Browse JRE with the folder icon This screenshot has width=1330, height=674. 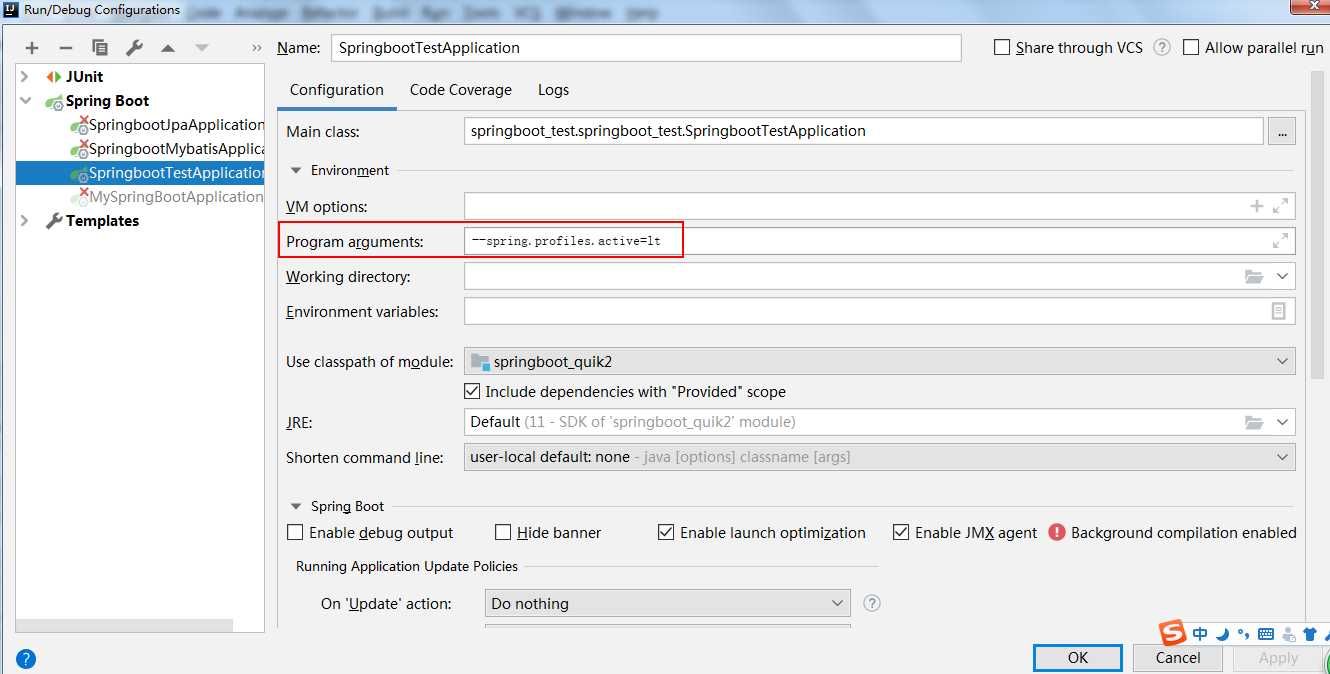1254,422
